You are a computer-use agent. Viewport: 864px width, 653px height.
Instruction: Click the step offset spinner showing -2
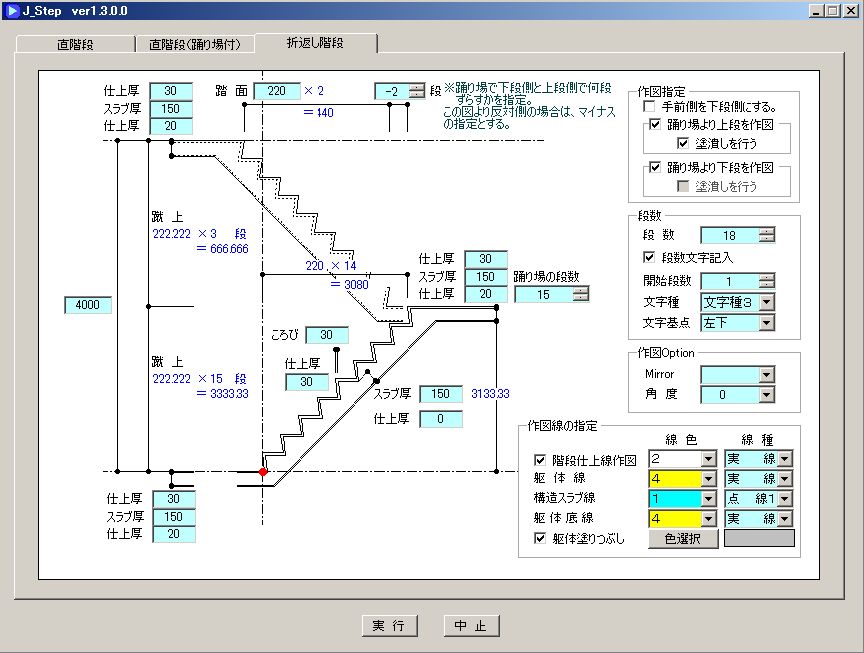click(417, 91)
